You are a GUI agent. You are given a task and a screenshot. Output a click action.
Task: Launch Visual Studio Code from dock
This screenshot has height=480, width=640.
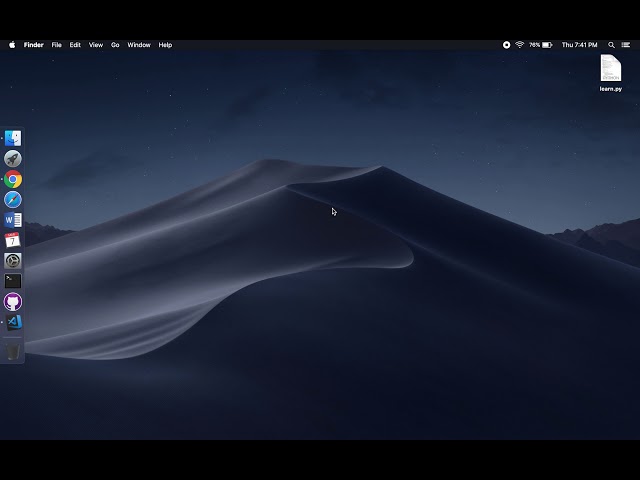[13, 322]
